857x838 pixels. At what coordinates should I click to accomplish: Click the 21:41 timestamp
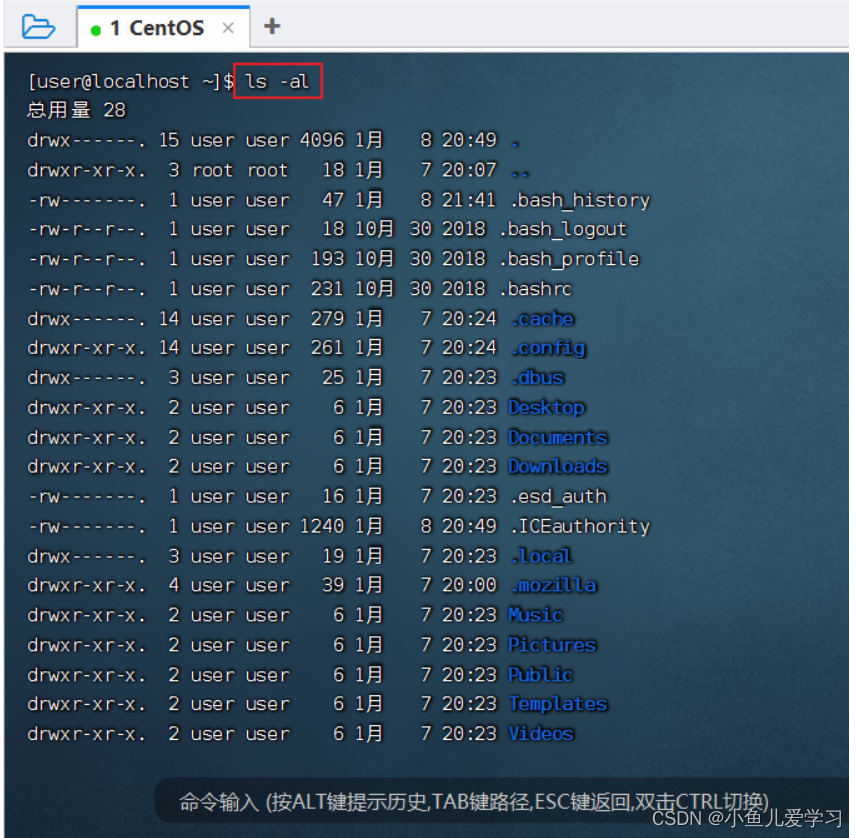click(x=469, y=200)
